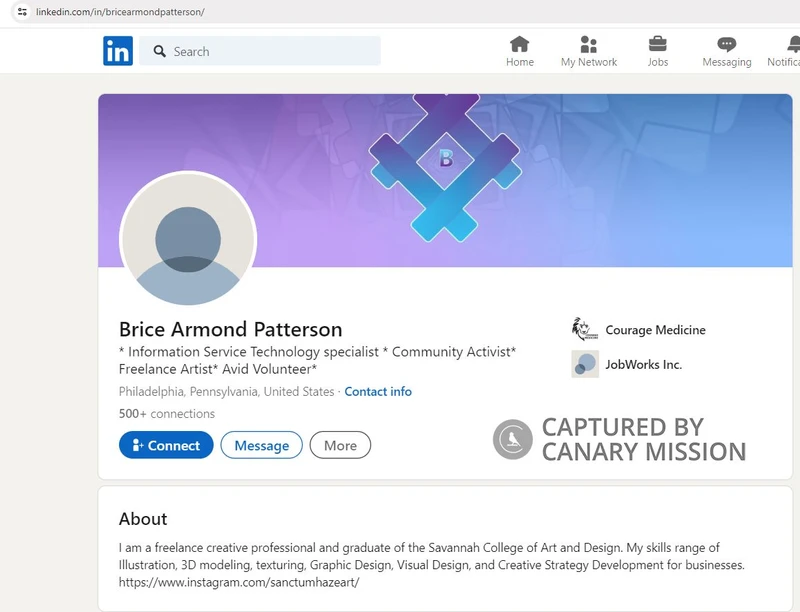Open the Instagram sanctumhazeart link
The height and width of the screenshot is (612, 800).
point(237,582)
